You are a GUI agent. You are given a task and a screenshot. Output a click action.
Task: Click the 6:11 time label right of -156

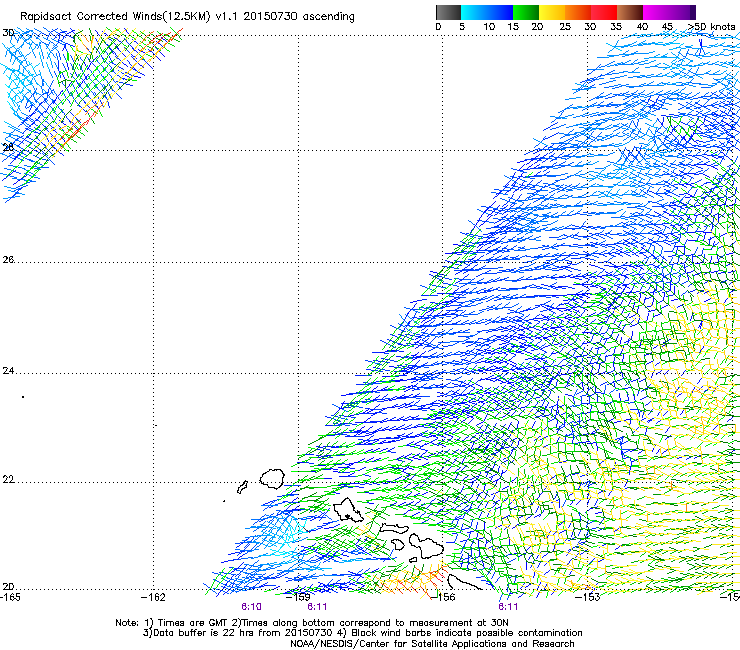508,607
